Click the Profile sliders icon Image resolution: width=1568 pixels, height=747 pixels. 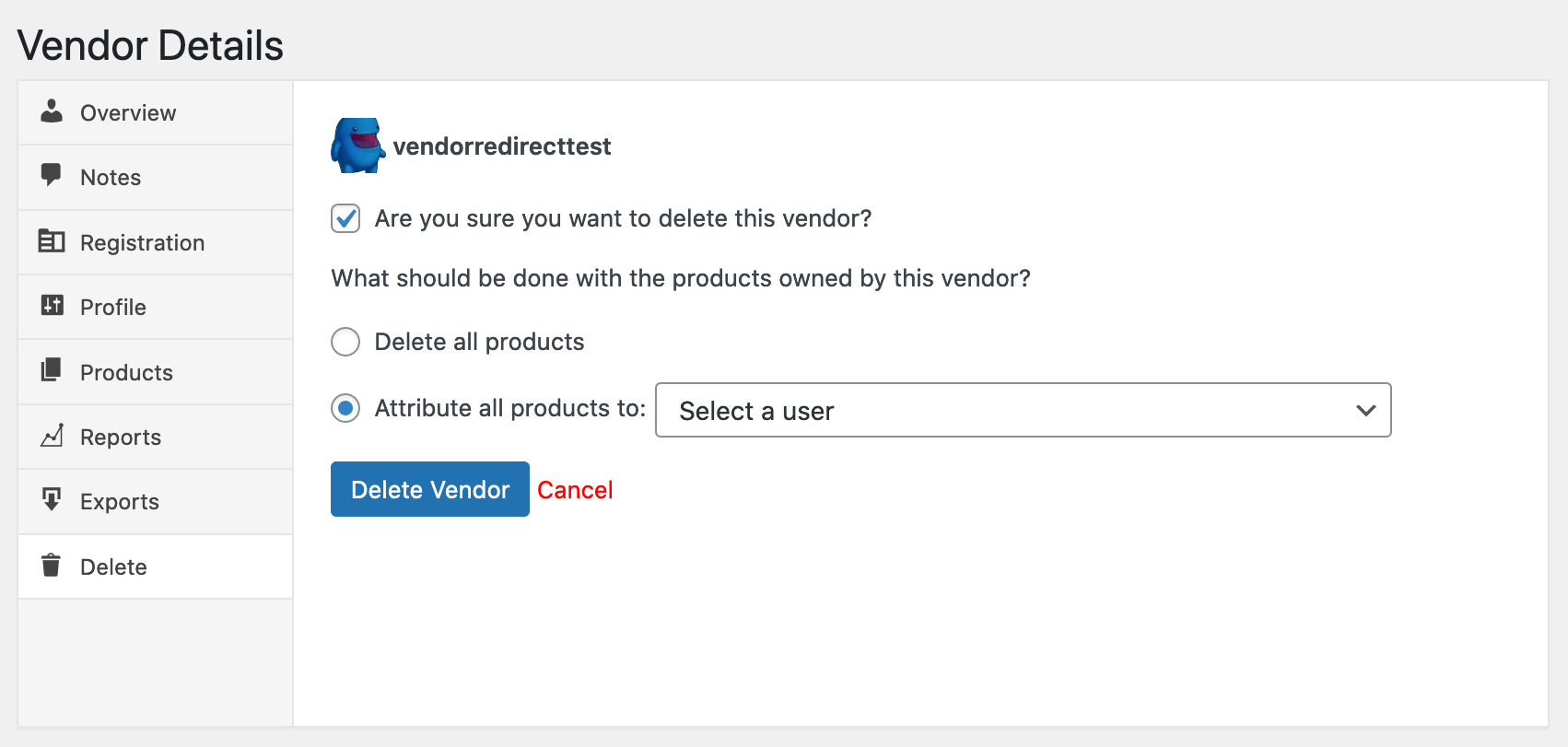(x=52, y=306)
